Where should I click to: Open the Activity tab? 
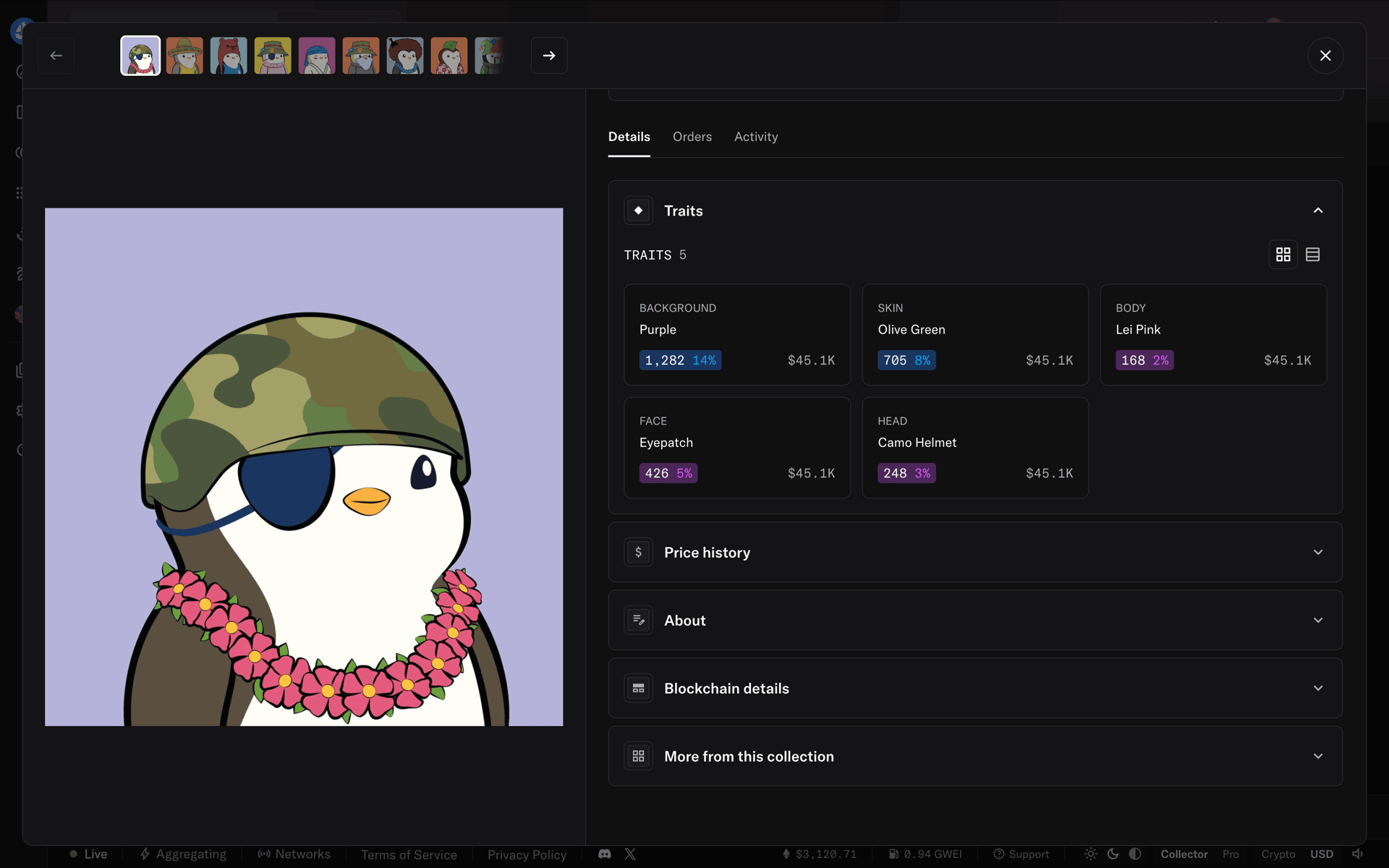point(756,137)
